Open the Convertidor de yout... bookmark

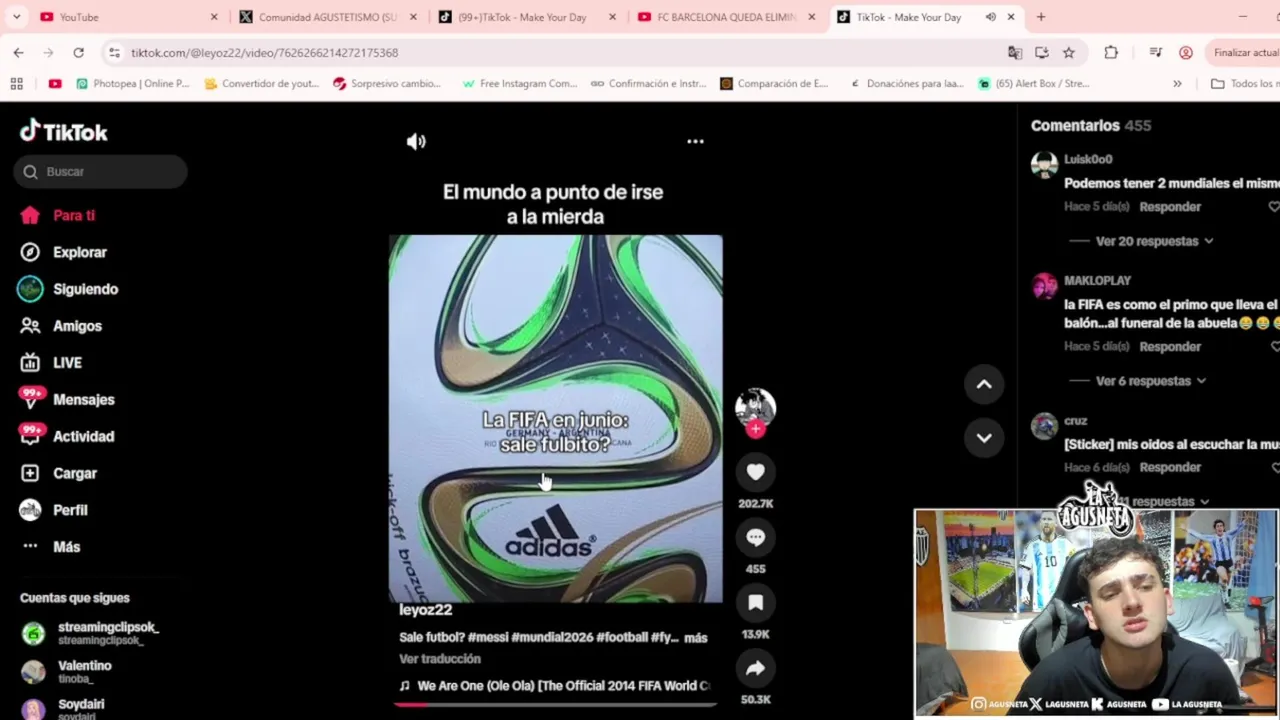[x=261, y=84]
